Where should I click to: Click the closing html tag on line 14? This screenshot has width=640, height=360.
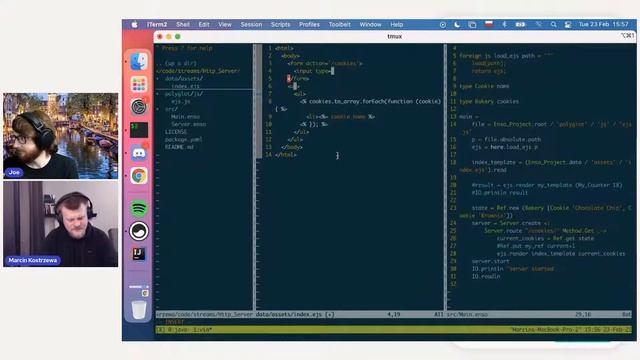pos(286,155)
